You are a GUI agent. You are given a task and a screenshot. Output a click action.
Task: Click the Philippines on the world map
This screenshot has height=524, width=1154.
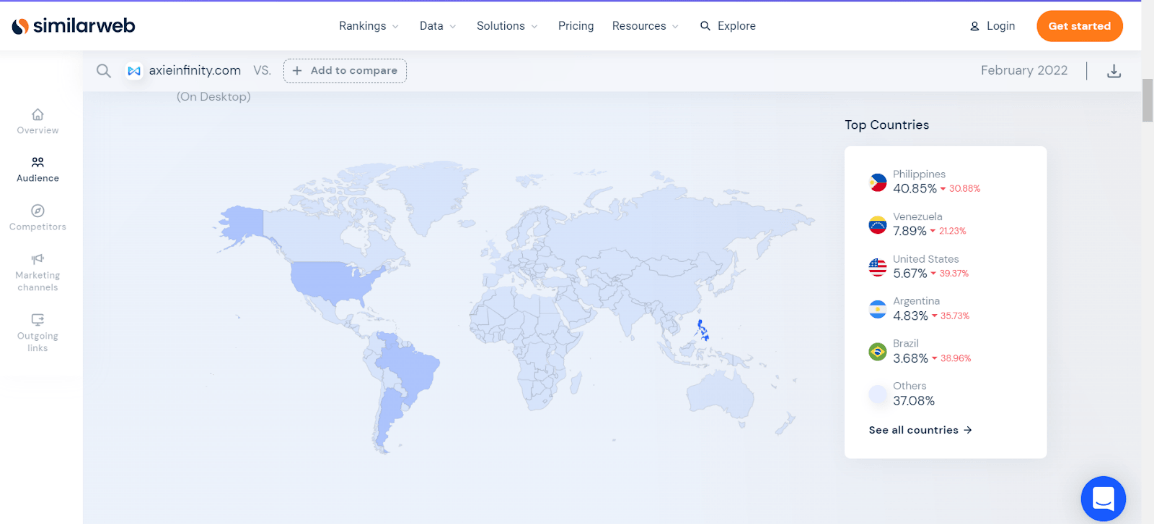click(x=702, y=330)
